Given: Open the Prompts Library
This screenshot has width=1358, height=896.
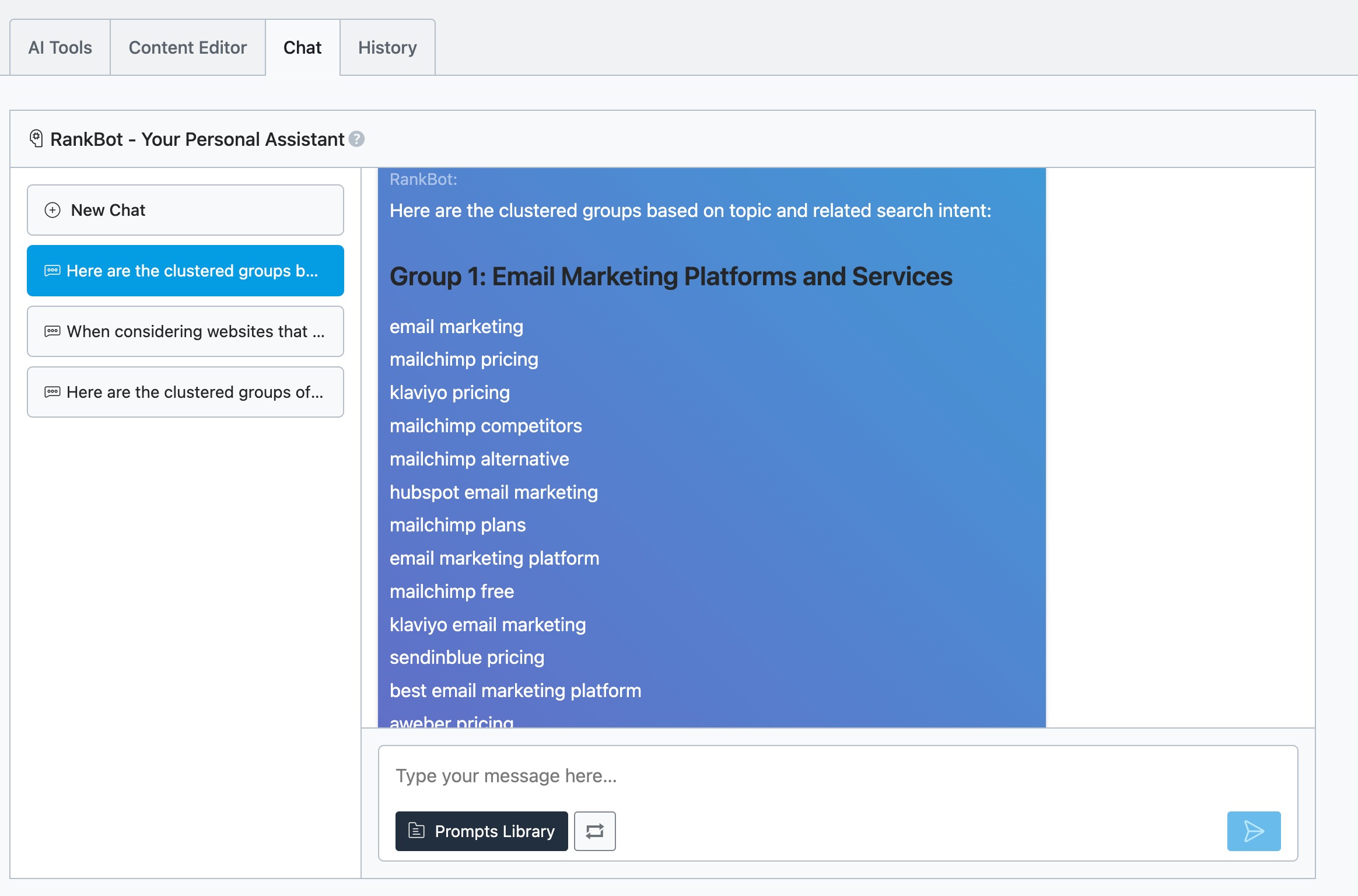Looking at the screenshot, I should click(481, 831).
